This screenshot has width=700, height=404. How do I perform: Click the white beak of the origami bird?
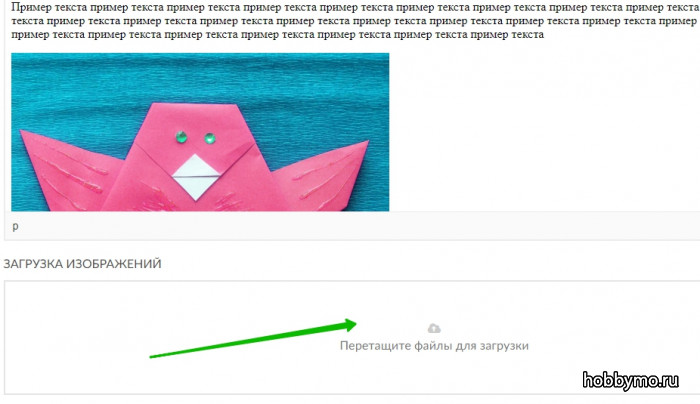[196, 177]
